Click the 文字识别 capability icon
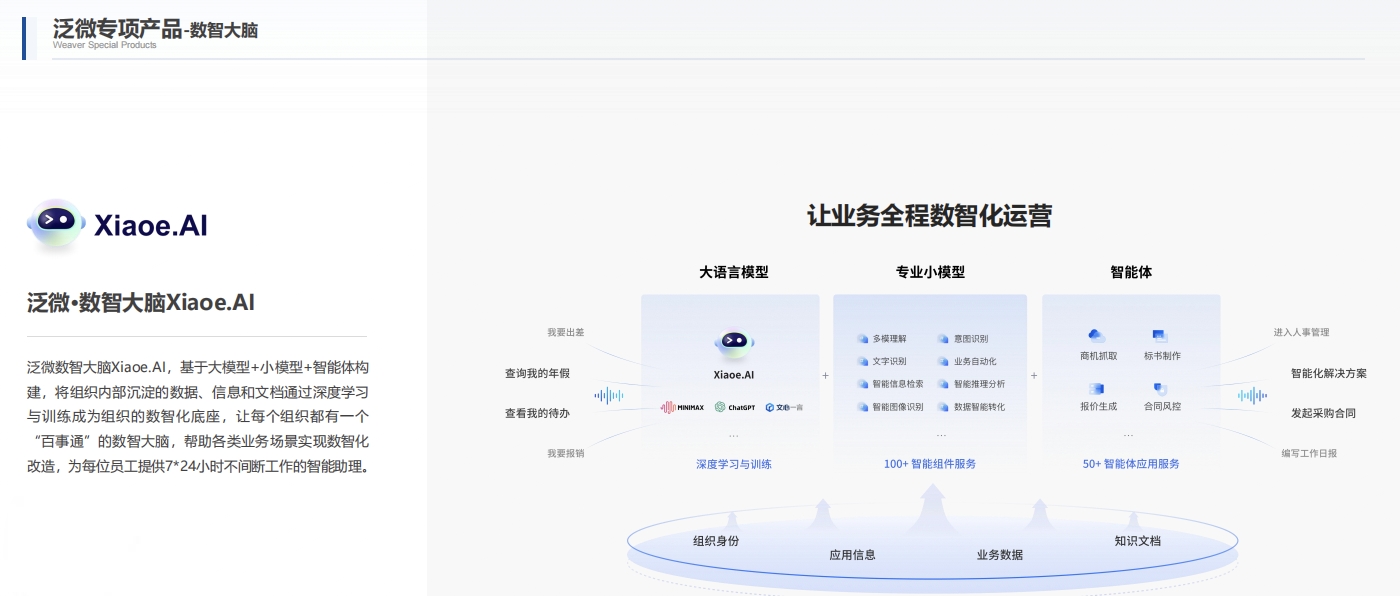 tap(861, 362)
